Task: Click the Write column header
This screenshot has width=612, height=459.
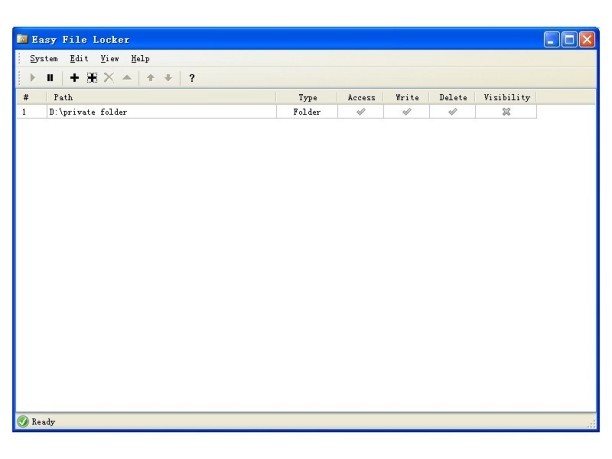Action: click(x=407, y=97)
